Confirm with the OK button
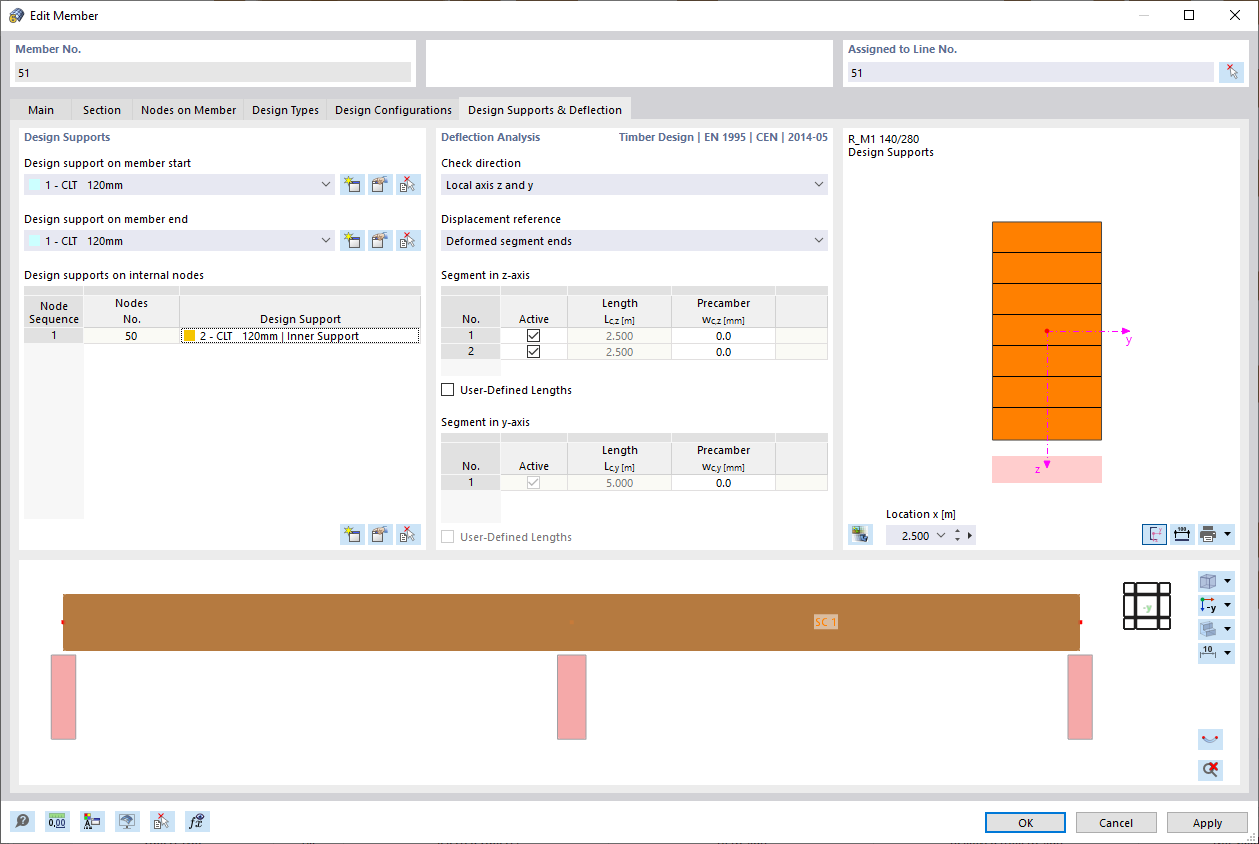This screenshot has width=1259, height=844. (1025, 823)
